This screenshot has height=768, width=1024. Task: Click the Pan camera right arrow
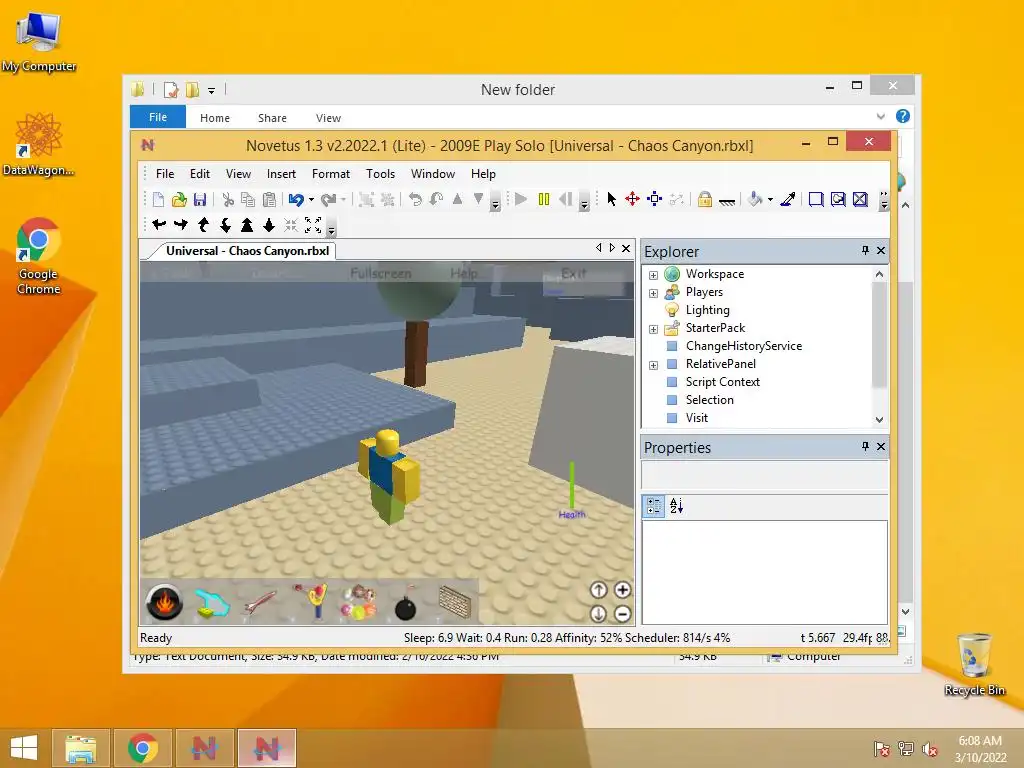tap(181, 225)
